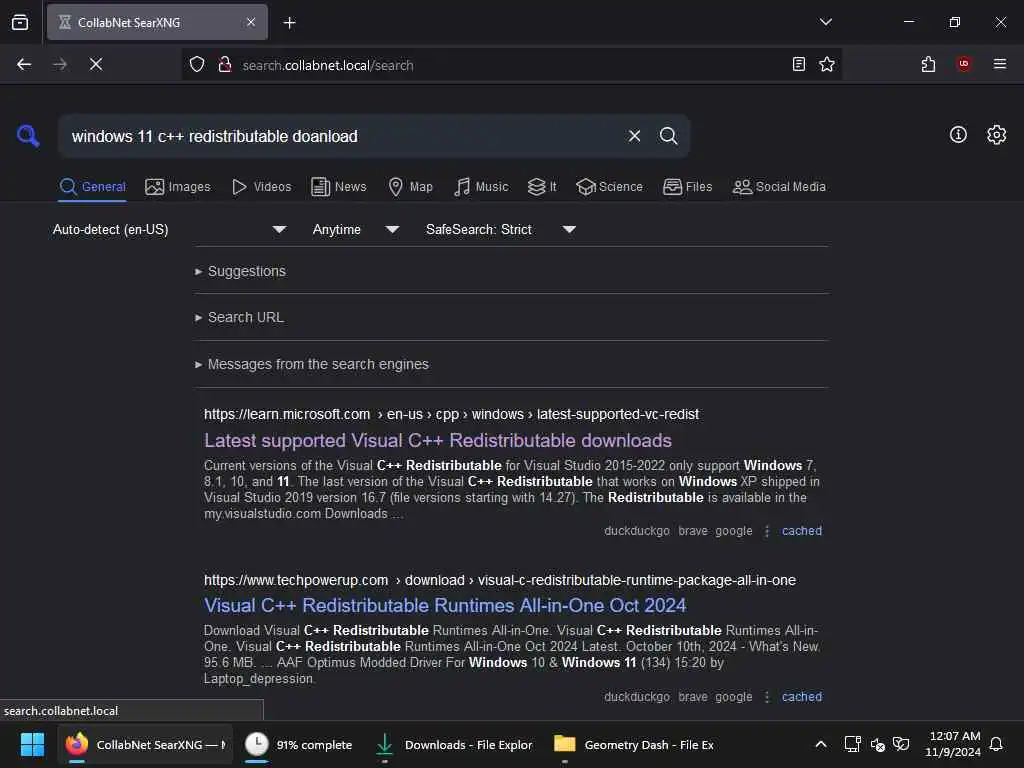The height and width of the screenshot is (768, 1024).
Task: Switch to the General category tab
Action: tap(92, 187)
